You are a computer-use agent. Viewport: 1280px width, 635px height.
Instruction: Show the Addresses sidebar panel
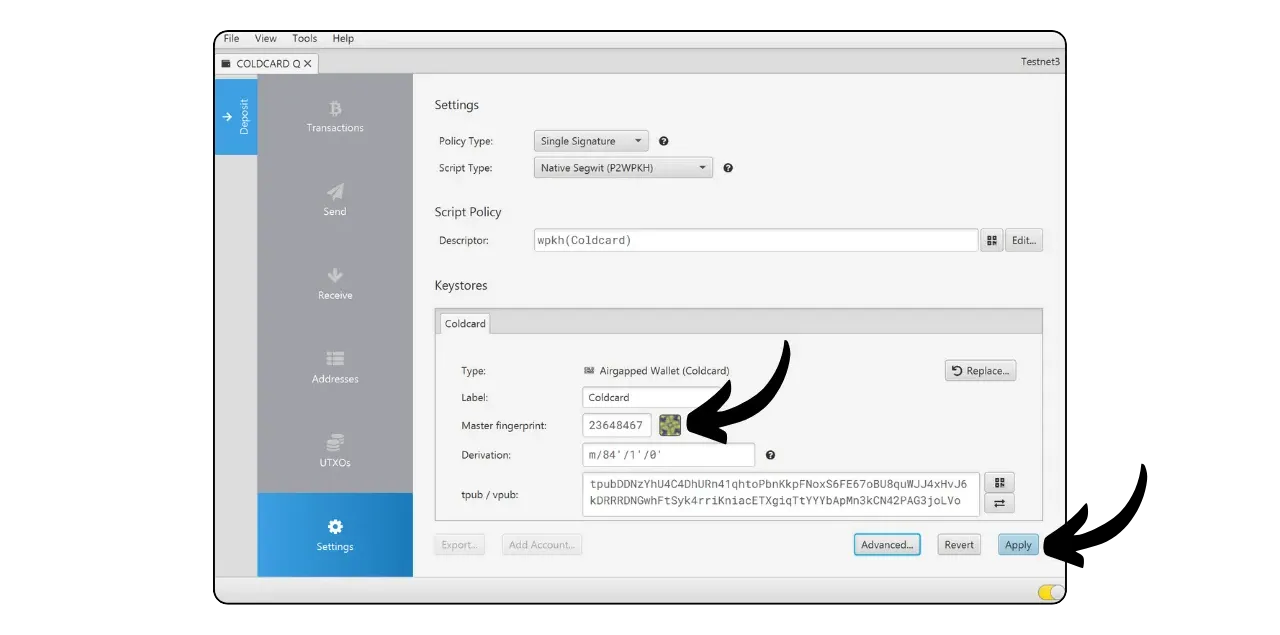click(x=335, y=367)
